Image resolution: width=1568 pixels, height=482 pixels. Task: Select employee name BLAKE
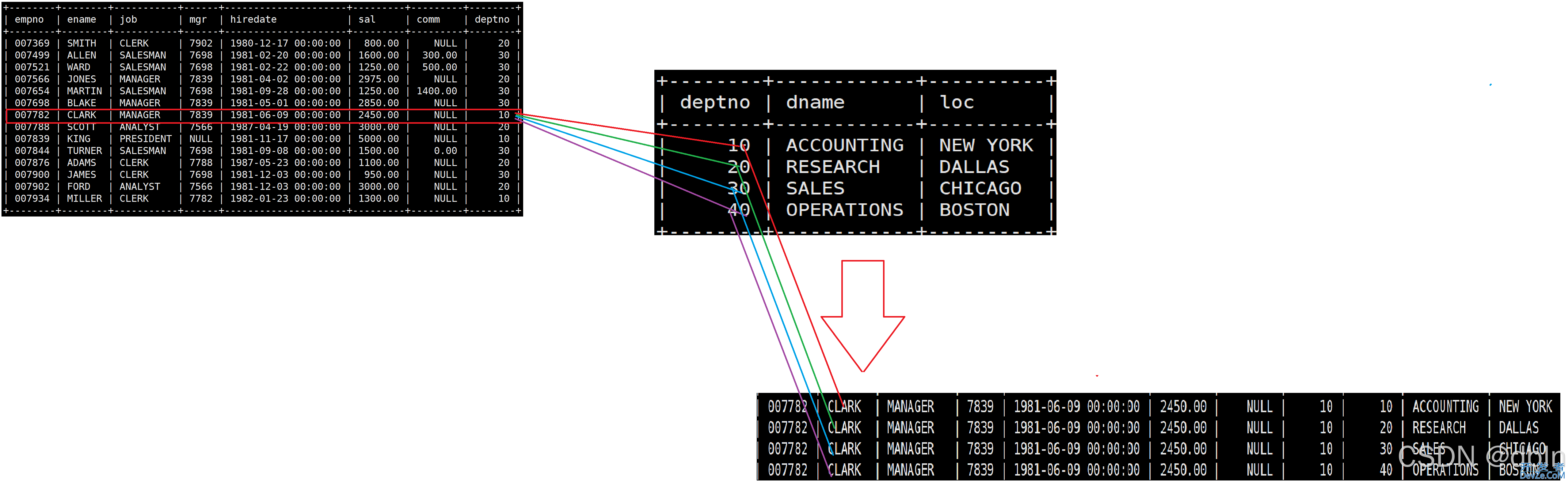[82, 103]
